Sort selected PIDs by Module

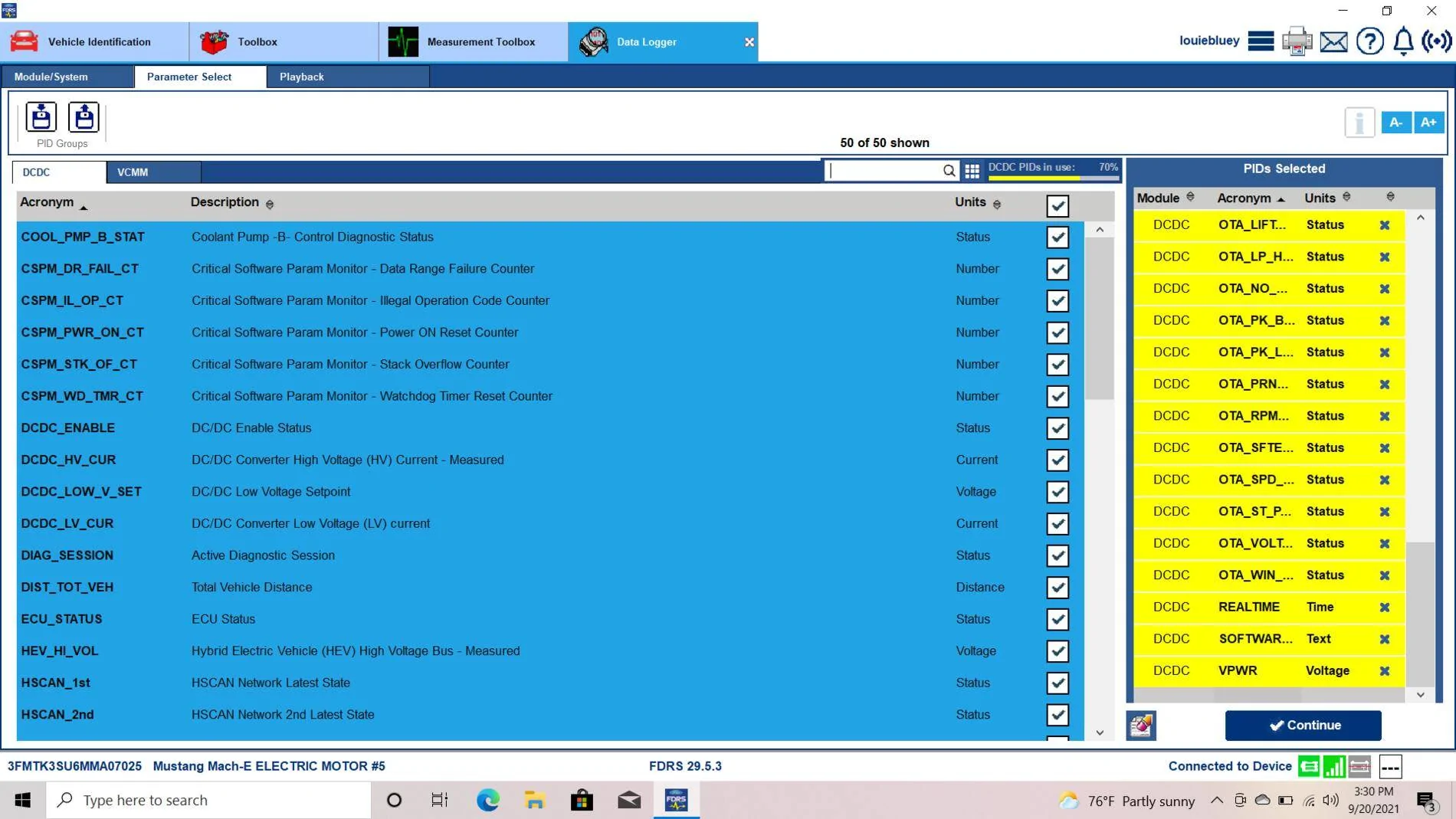1166,198
